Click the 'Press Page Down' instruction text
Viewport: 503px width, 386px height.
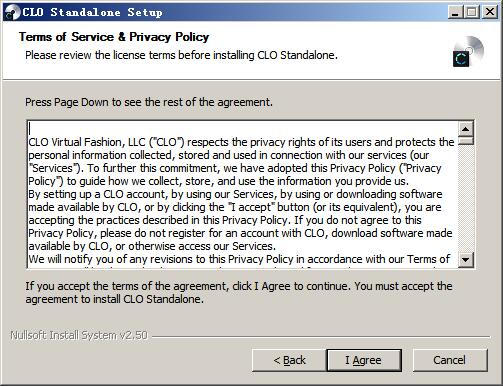(x=149, y=102)
